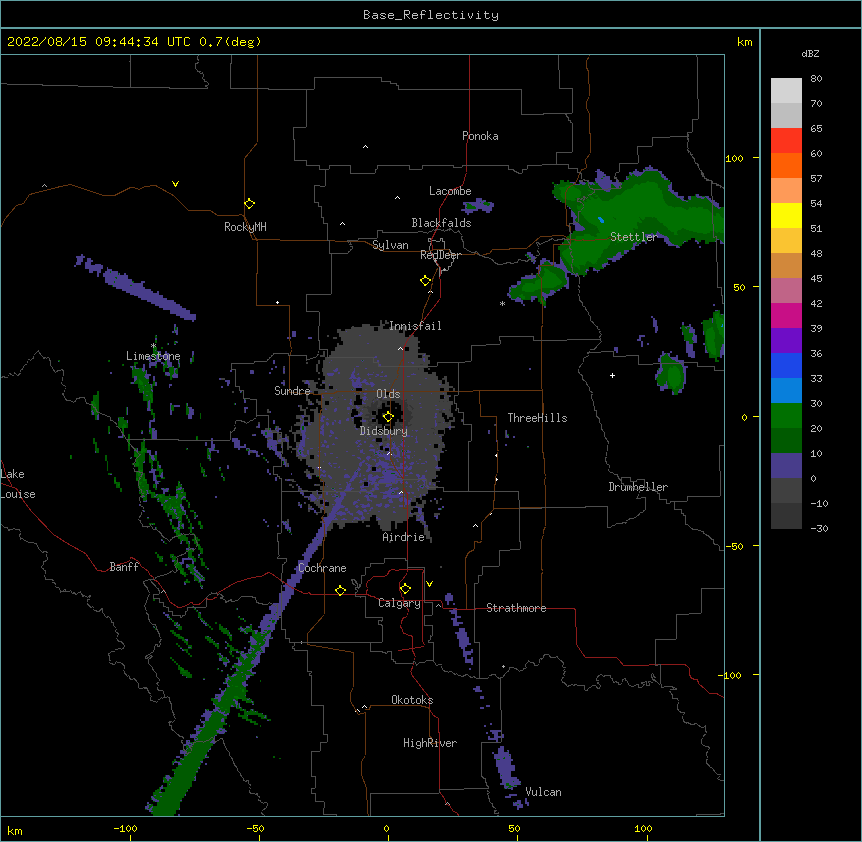Pick the red 60-65 dBZ swatch

pyautogui.click(x=786, y=141)
